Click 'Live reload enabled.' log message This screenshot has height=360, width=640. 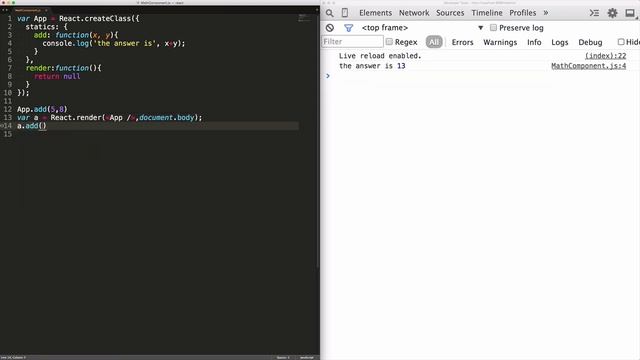[380, 56]
